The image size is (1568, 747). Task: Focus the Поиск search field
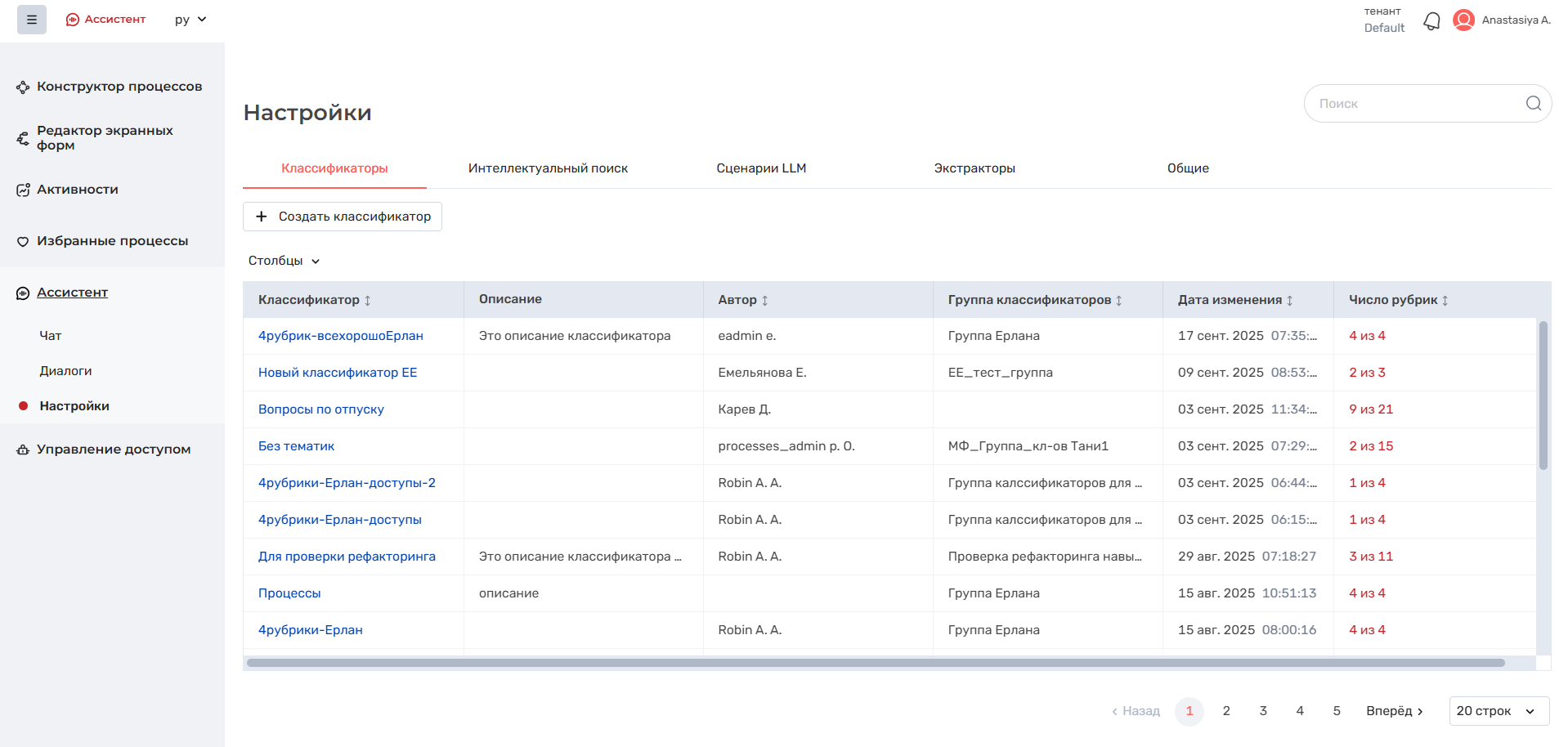click(x=1414, y=104)
